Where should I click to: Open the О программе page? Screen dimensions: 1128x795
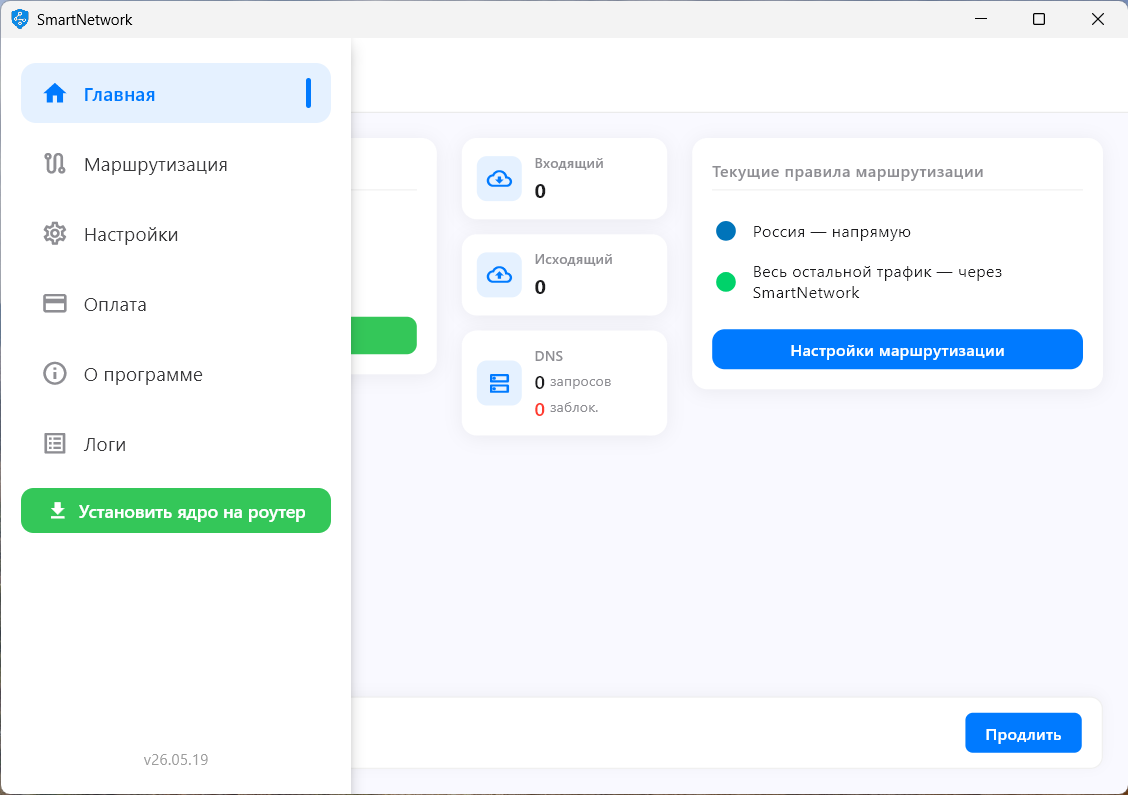pyautogui.click(x=176, y=373)
